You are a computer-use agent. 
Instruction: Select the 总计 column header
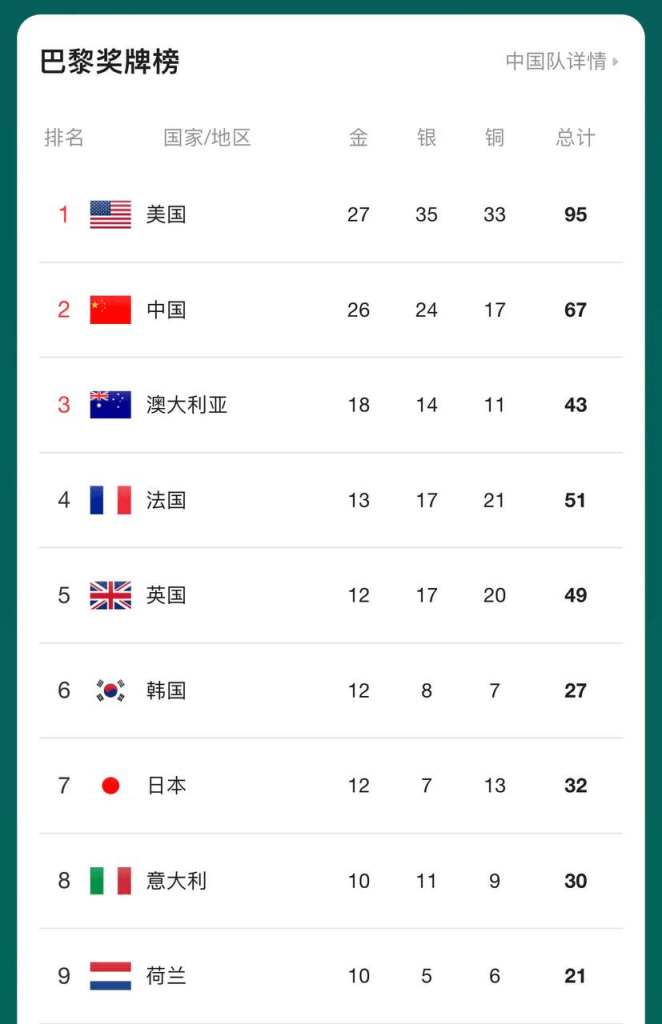pyautogui.click(x=575, y=138)
